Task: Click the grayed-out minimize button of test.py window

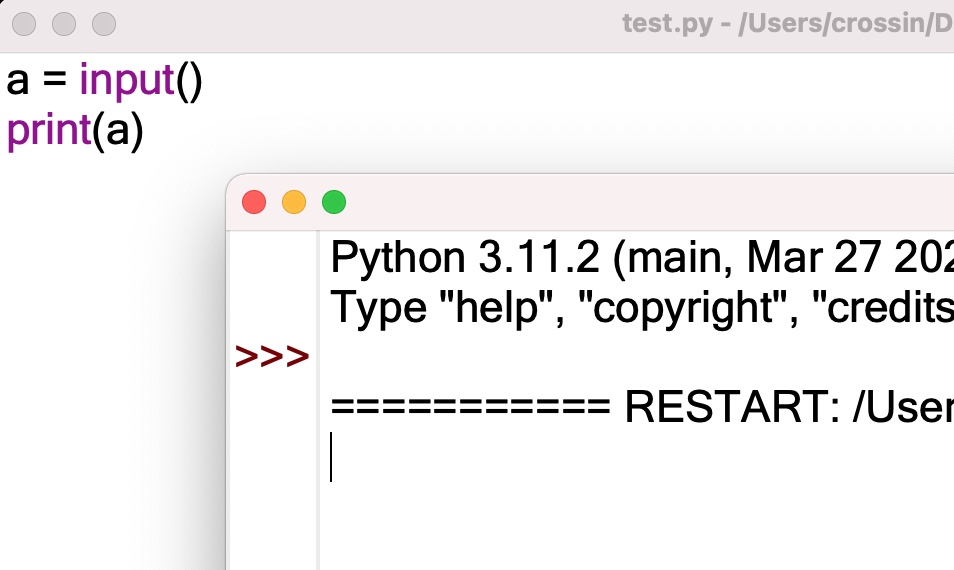Action: (64, 24)
